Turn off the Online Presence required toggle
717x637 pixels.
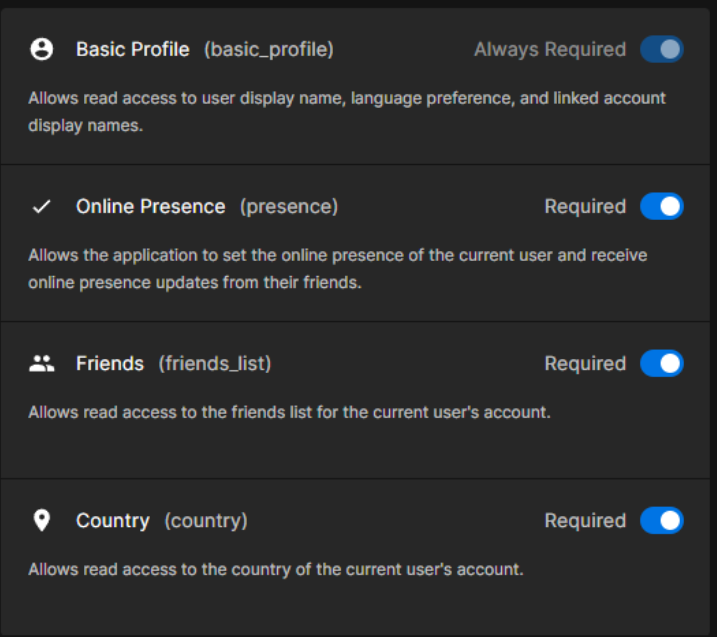pos(662,207)
